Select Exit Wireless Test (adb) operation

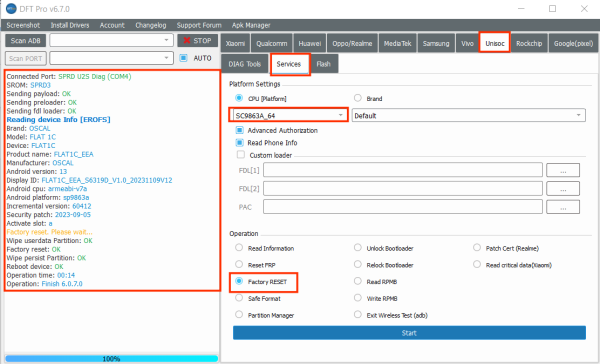[x=358, y=315]
